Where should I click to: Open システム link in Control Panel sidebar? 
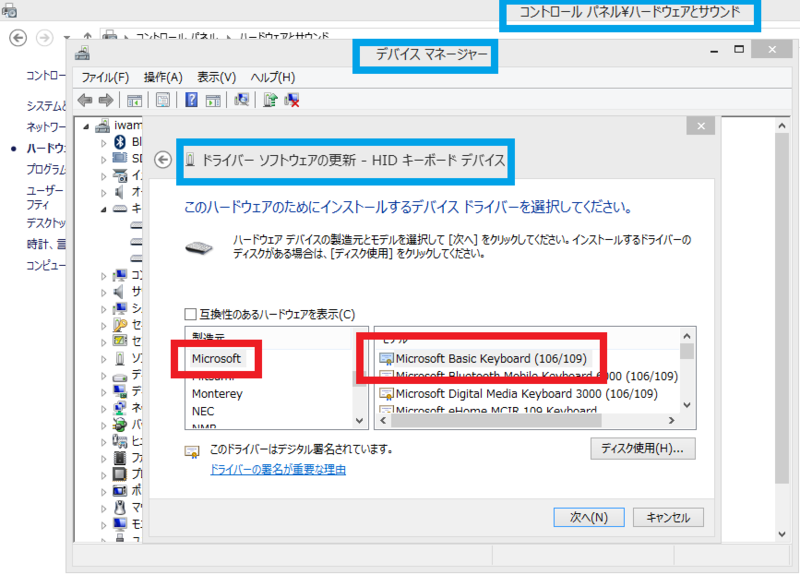pos(46,106)
